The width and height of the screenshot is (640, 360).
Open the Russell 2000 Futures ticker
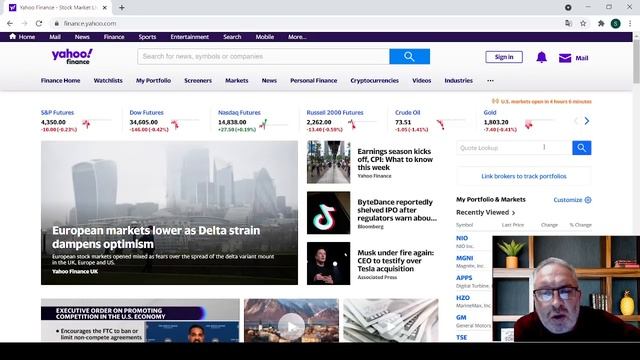[x=335, y=112]
